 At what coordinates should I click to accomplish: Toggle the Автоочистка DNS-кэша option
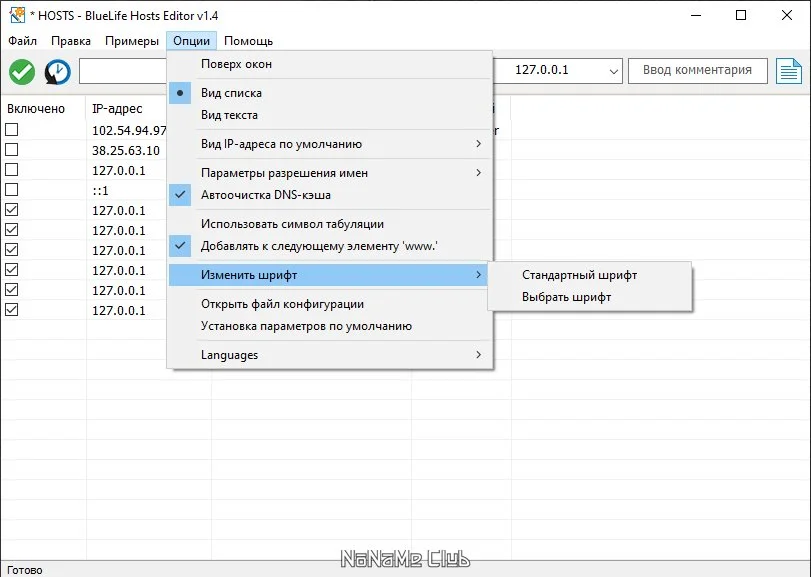click(x=265, y=195)
